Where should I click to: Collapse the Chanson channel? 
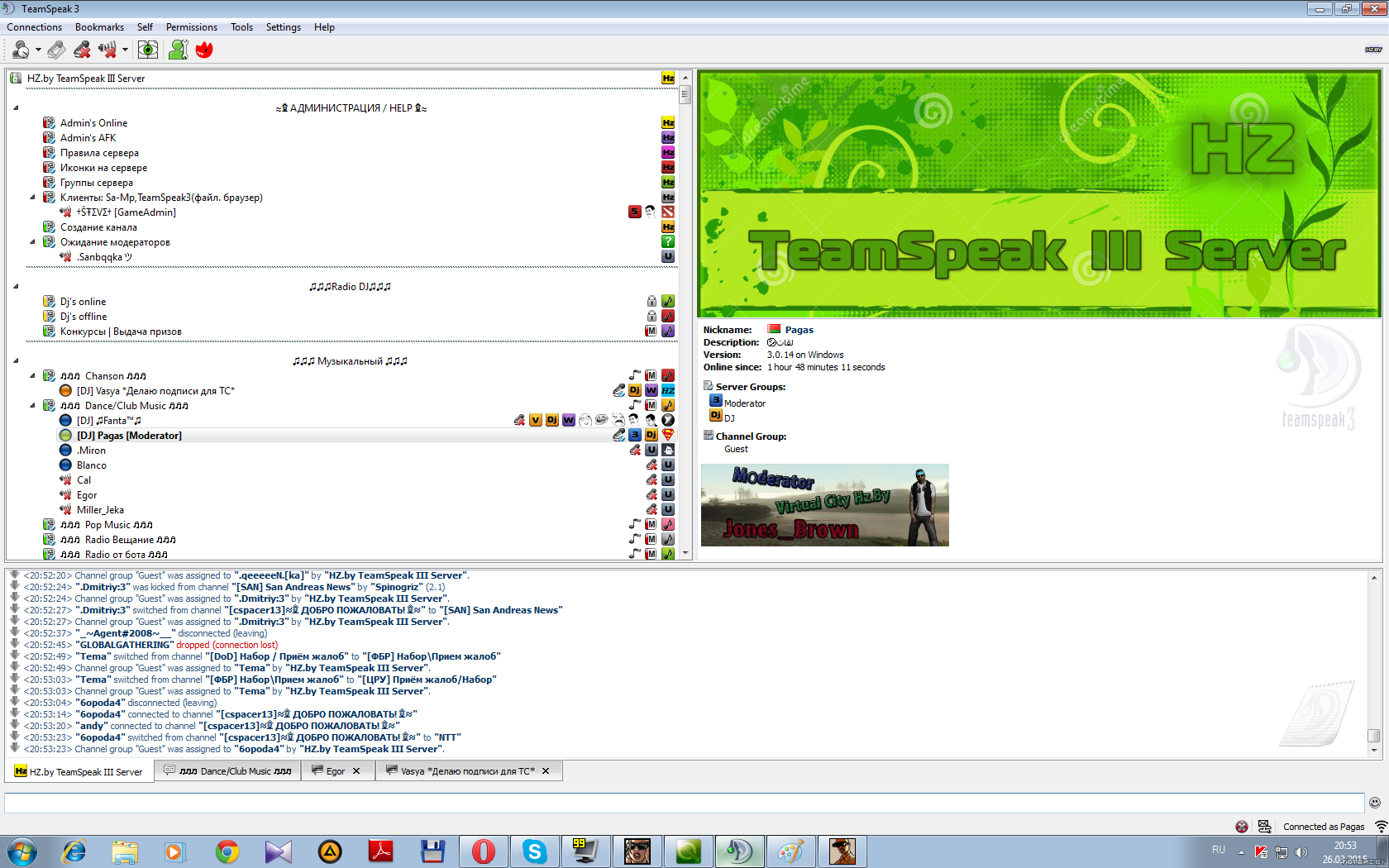[x=32, y=376]
